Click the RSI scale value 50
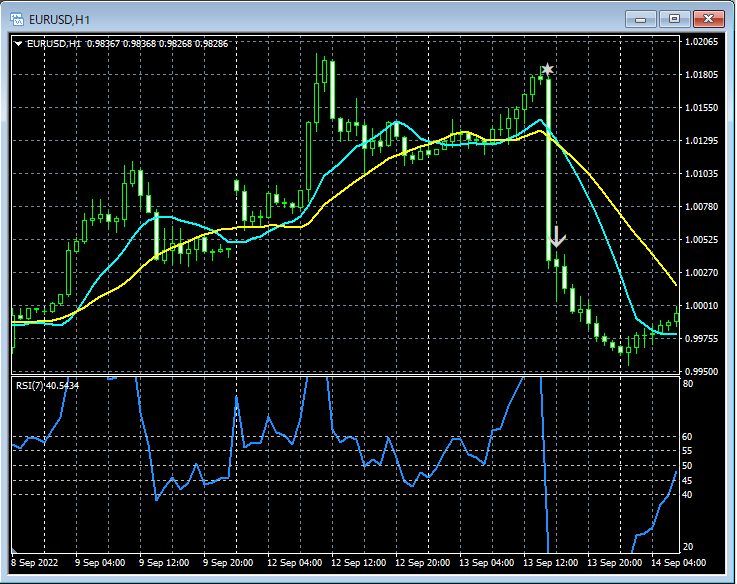Image resolution: width=737 pixels, height=584 pixels. pyautogui.click(x=688, y=466)
